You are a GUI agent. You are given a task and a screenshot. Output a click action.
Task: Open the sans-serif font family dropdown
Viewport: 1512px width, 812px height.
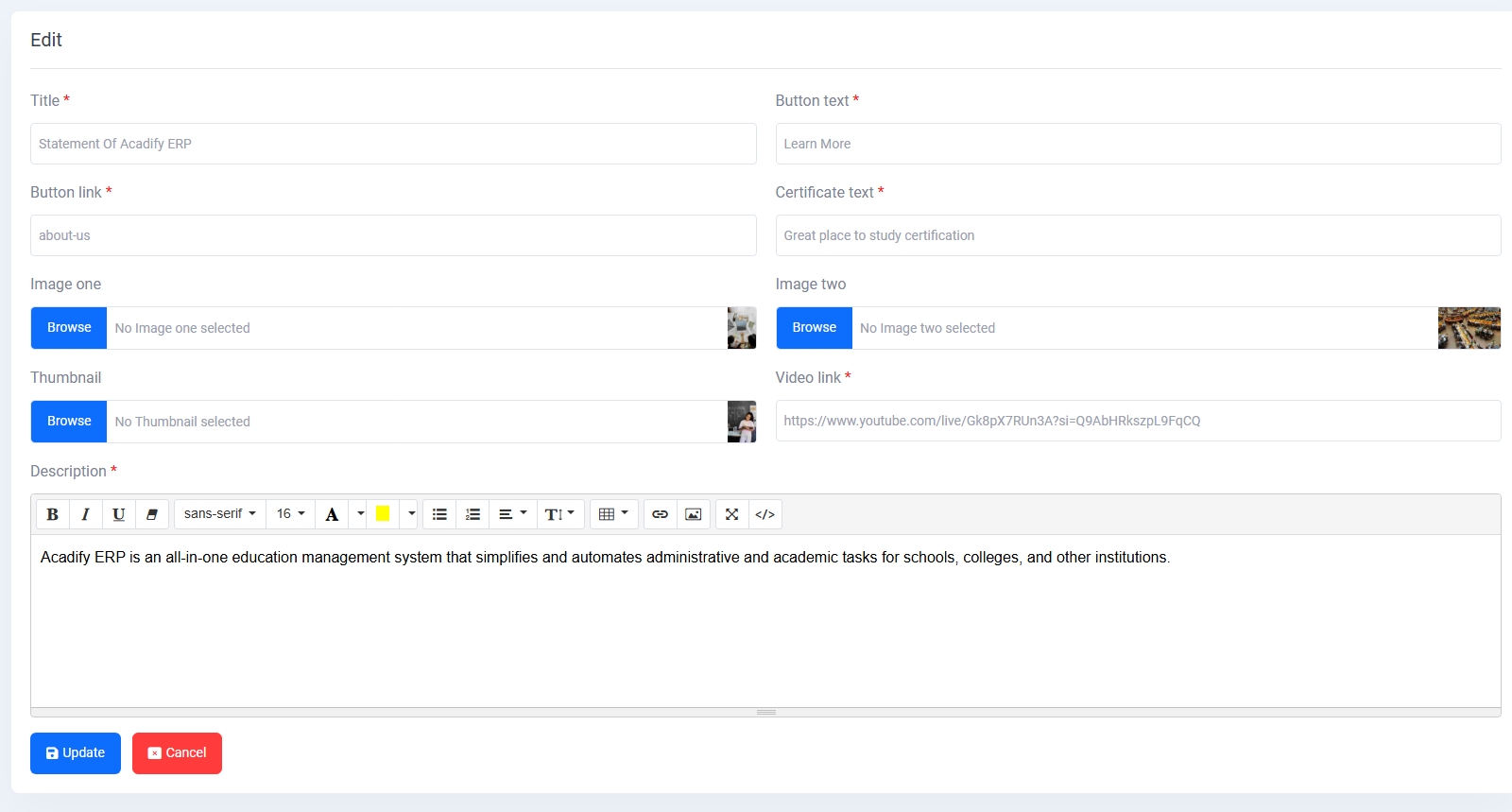click(x=220, y=514)
